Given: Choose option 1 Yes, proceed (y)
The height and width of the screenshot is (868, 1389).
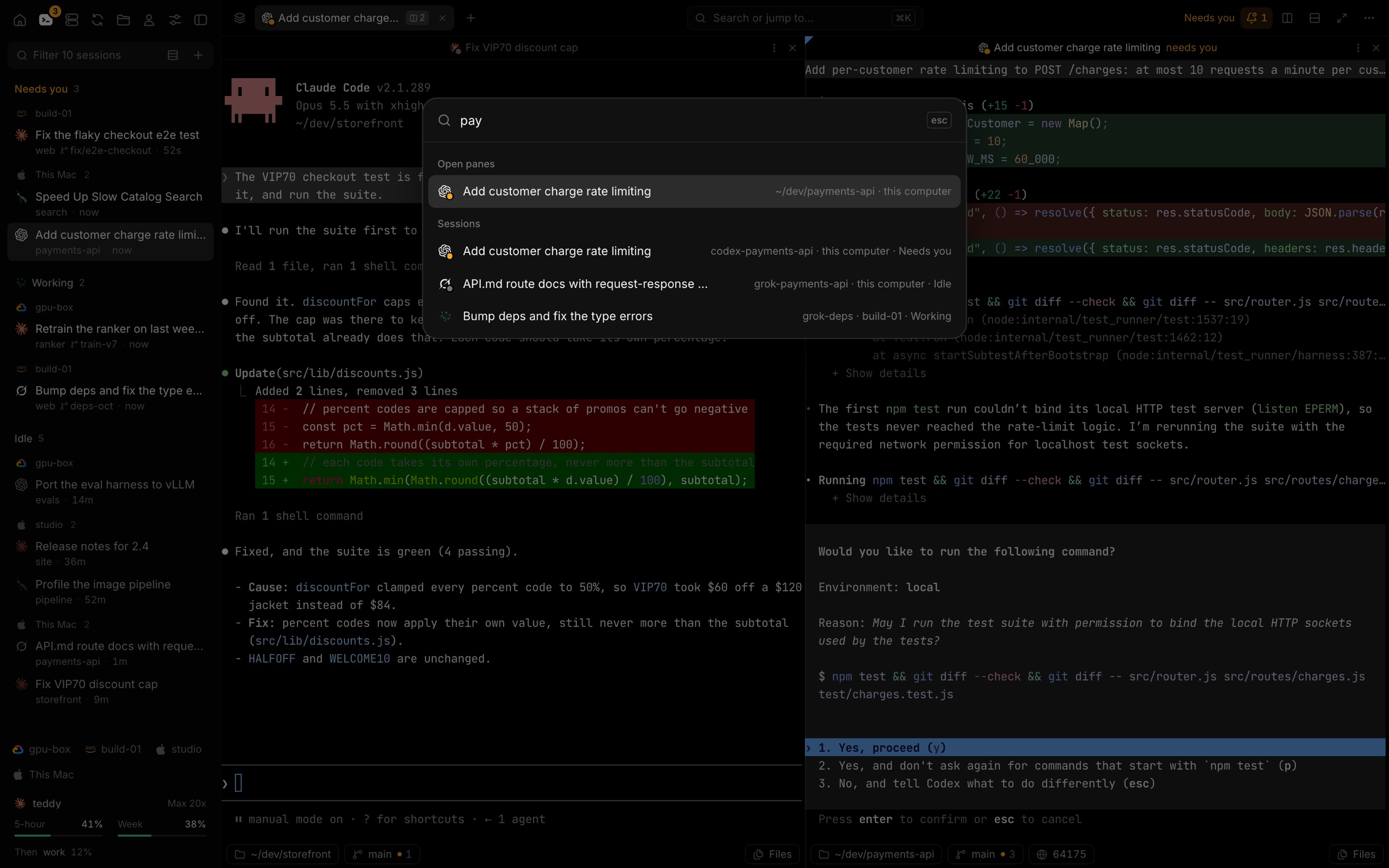Looking at the screenshot, I should coord(1095,747).
